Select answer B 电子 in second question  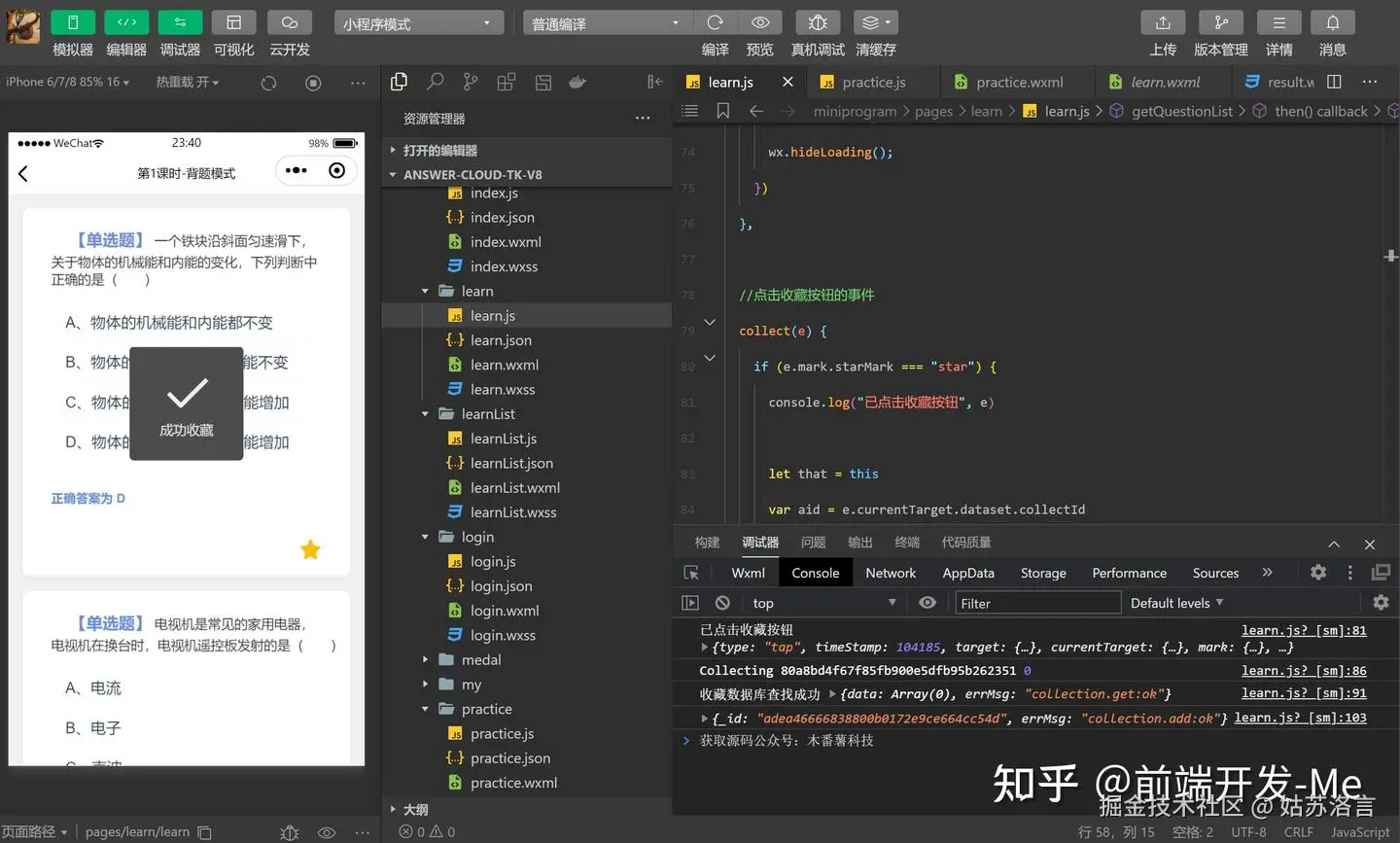tap(93, 728)
